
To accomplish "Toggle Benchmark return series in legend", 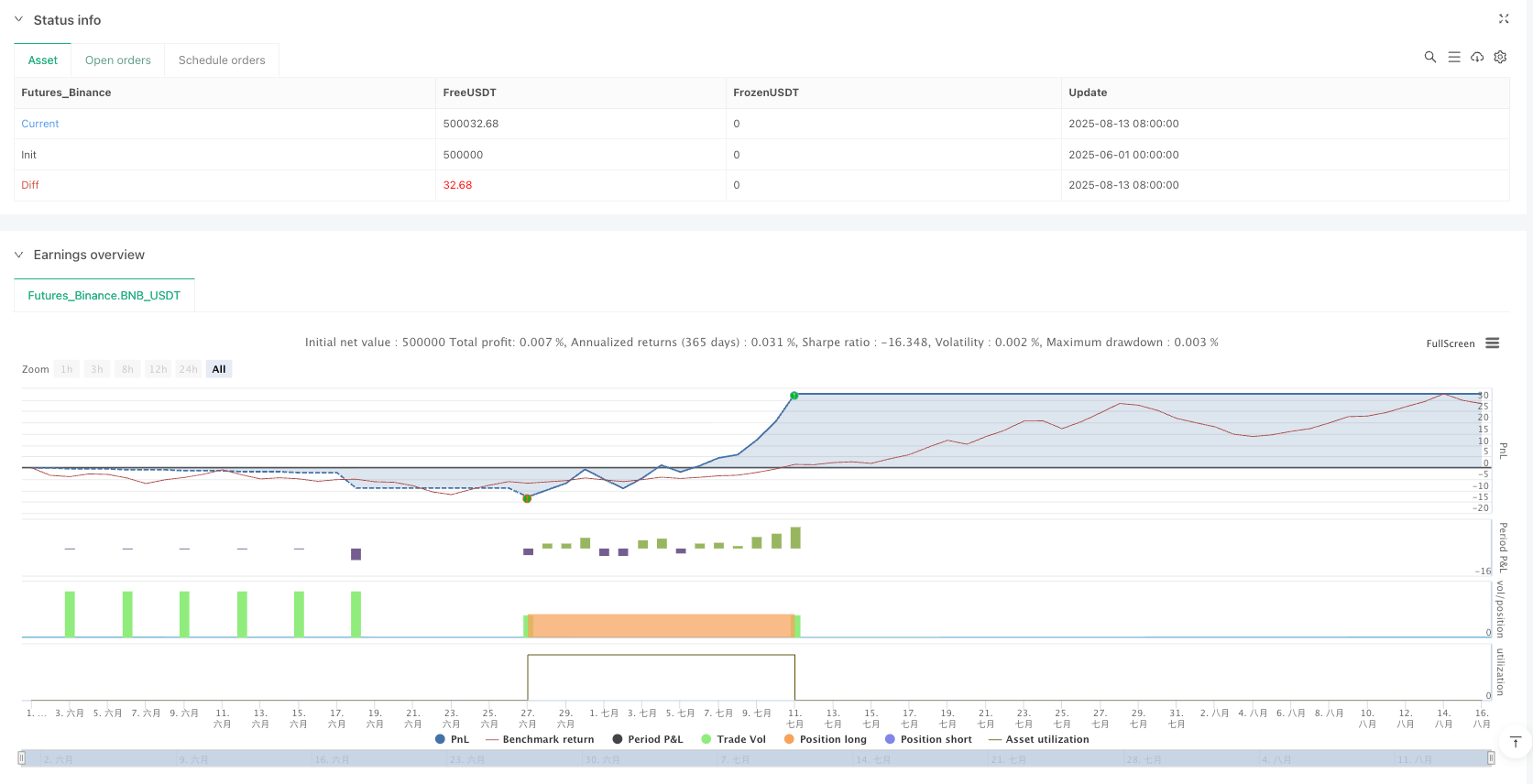I will 540,739.
